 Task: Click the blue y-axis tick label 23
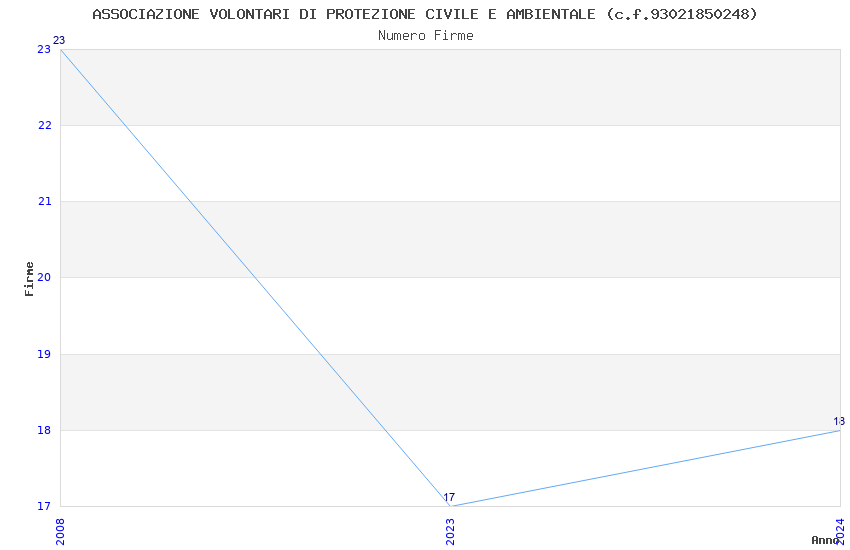click(44, 49)
